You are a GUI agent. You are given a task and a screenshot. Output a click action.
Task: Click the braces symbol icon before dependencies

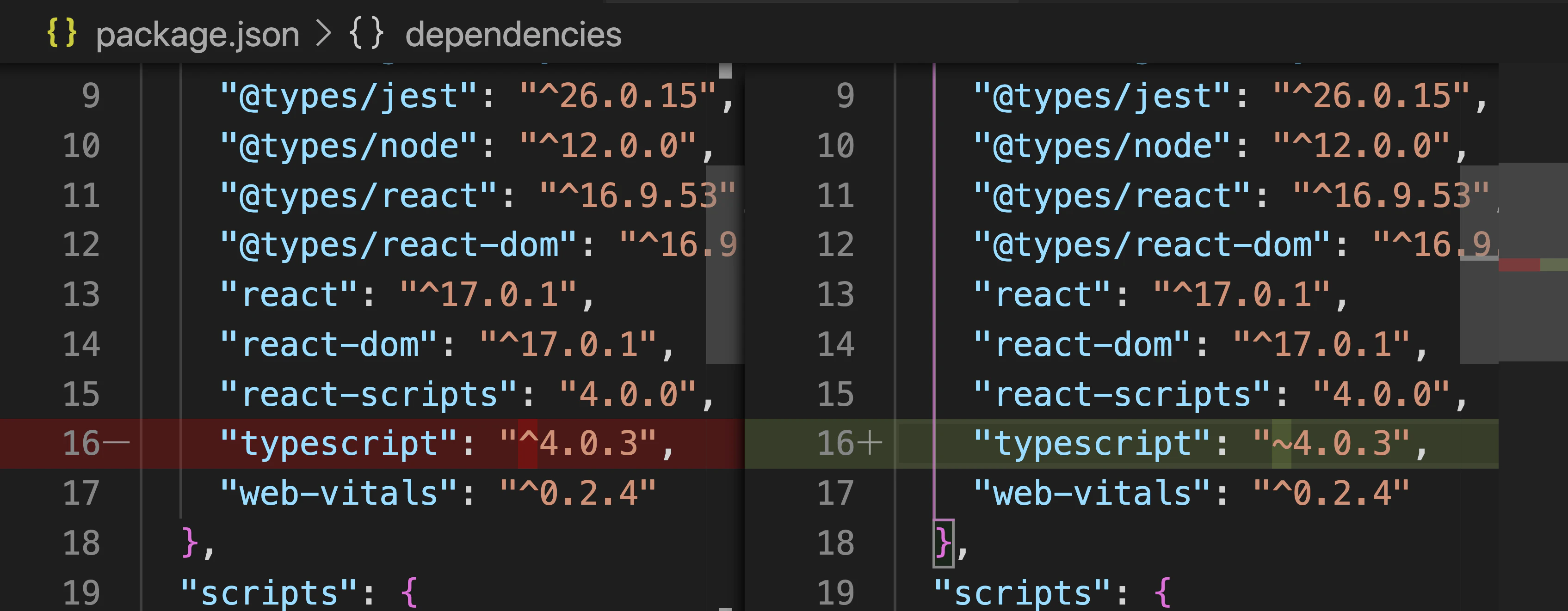(366, 33)
